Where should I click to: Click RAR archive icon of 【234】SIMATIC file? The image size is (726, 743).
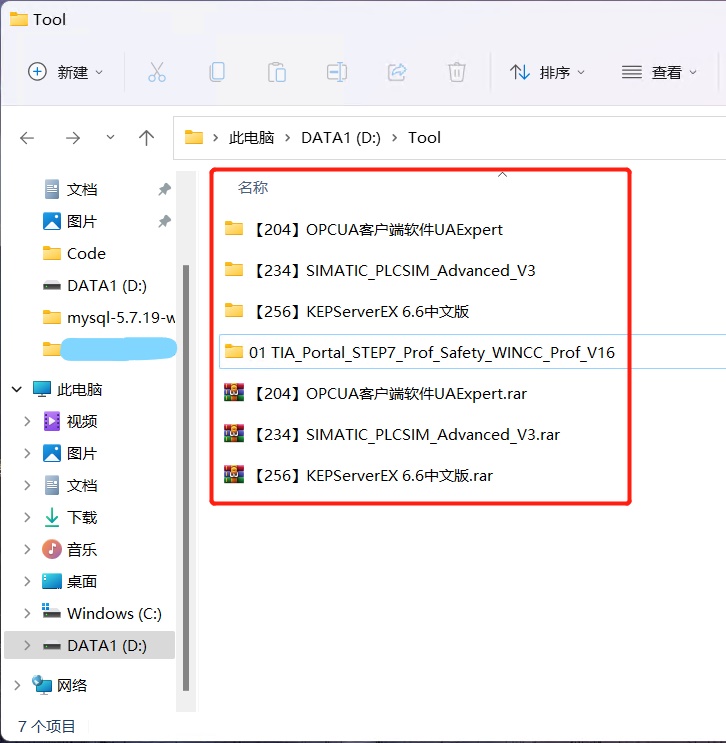tap(234, 433)
